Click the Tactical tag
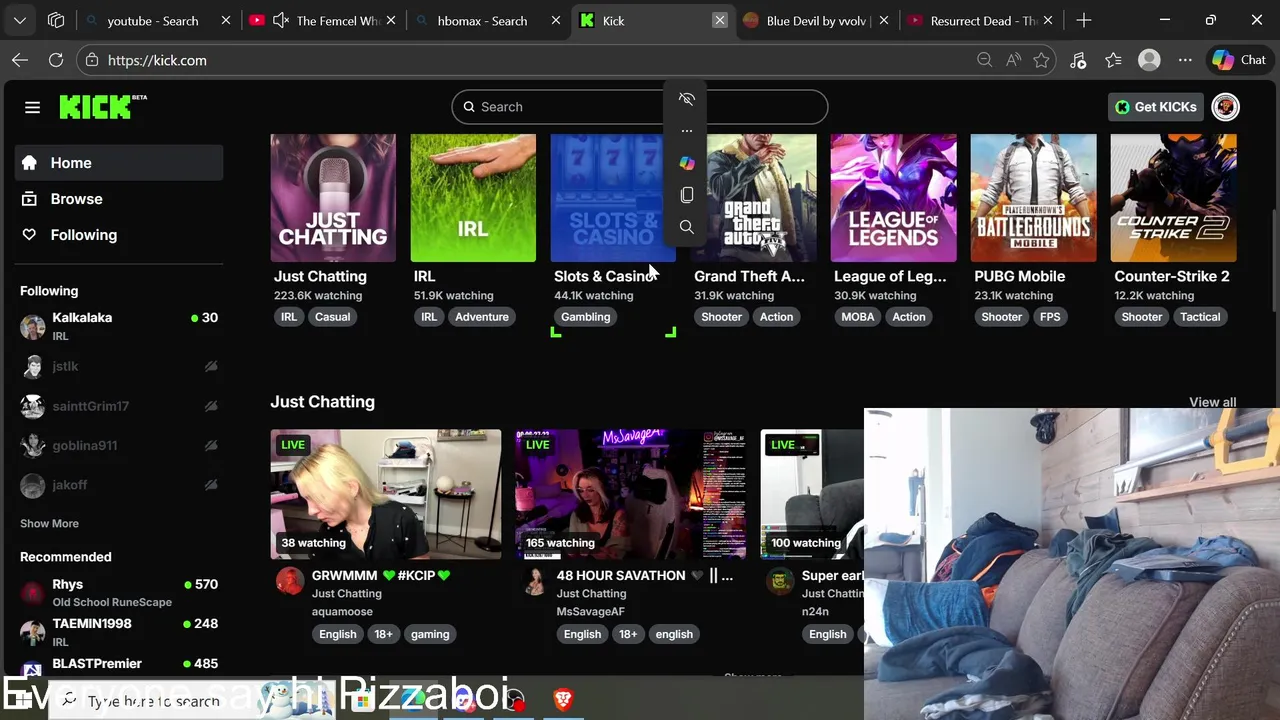This screenshot has width=1280, height=720. (x=1200, y=317)
